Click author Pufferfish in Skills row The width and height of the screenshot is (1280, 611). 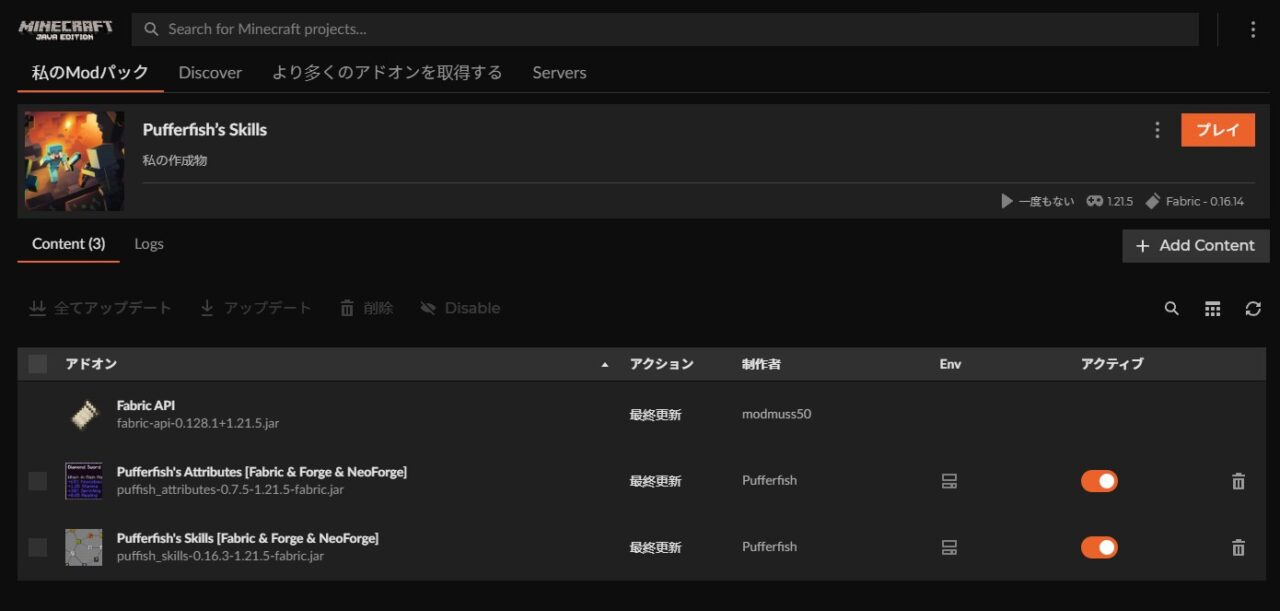pos(769,547)
